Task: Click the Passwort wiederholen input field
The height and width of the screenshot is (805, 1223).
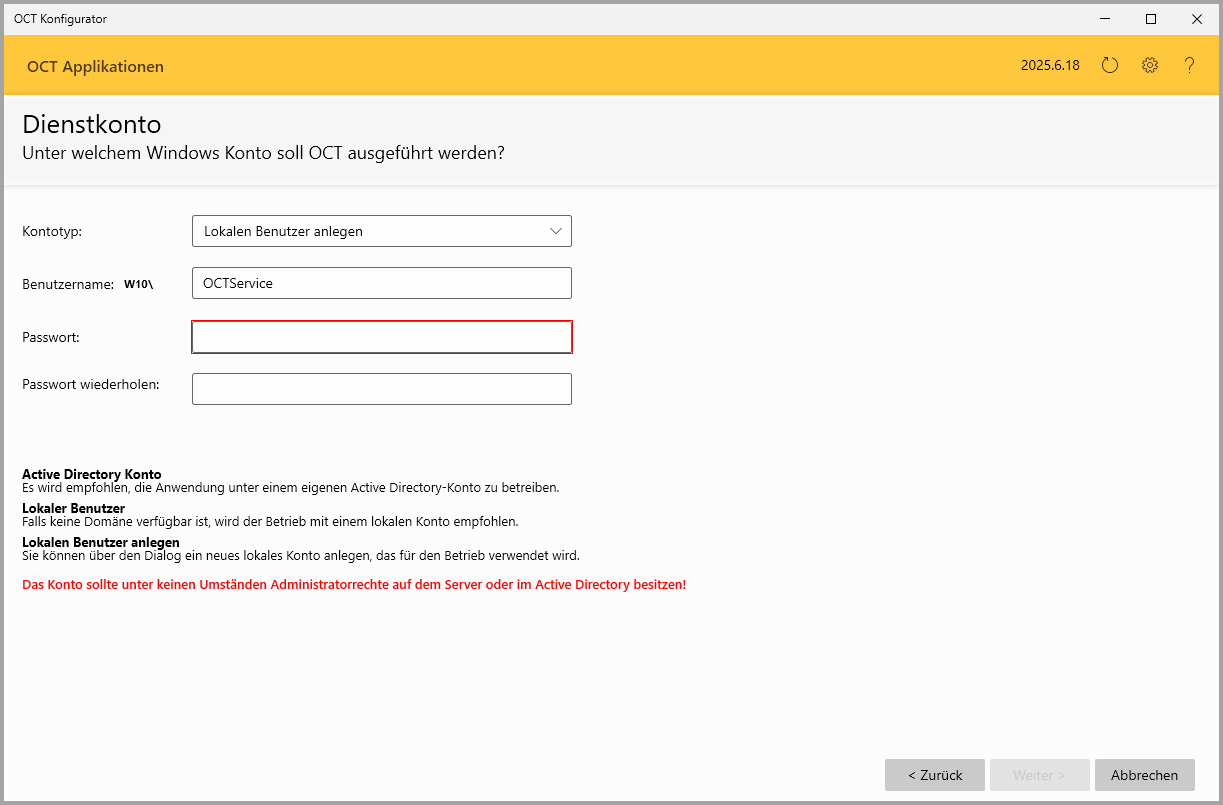Action: click(381, 389)
